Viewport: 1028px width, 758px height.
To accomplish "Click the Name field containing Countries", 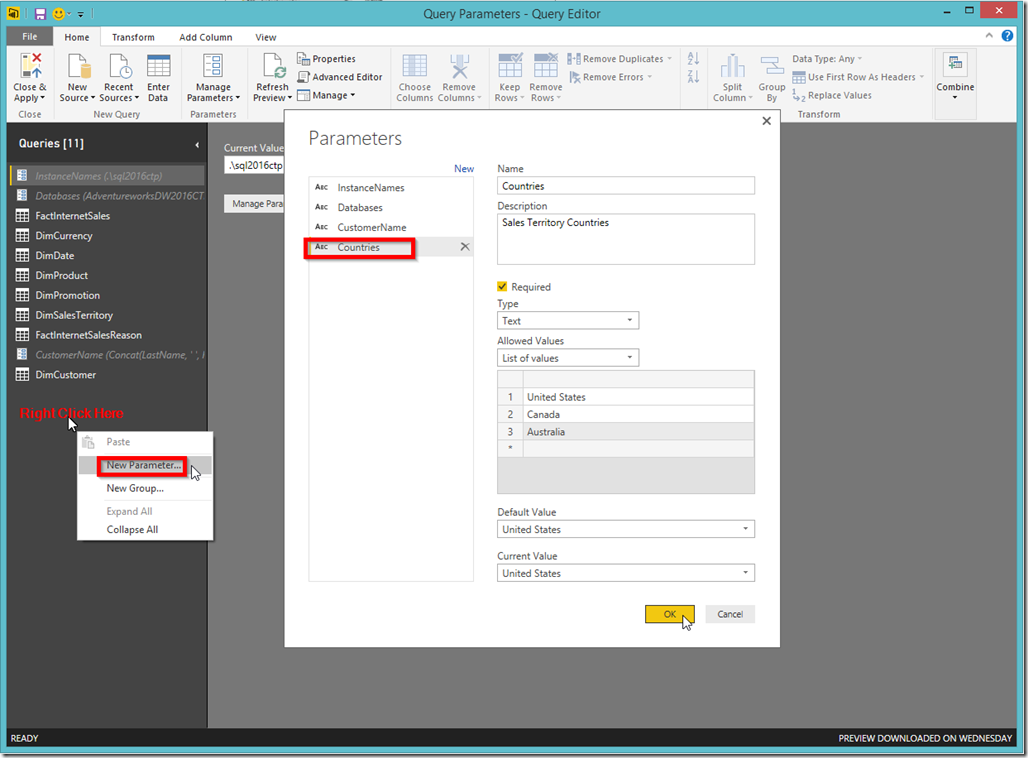I will click(x=625, y=186).
